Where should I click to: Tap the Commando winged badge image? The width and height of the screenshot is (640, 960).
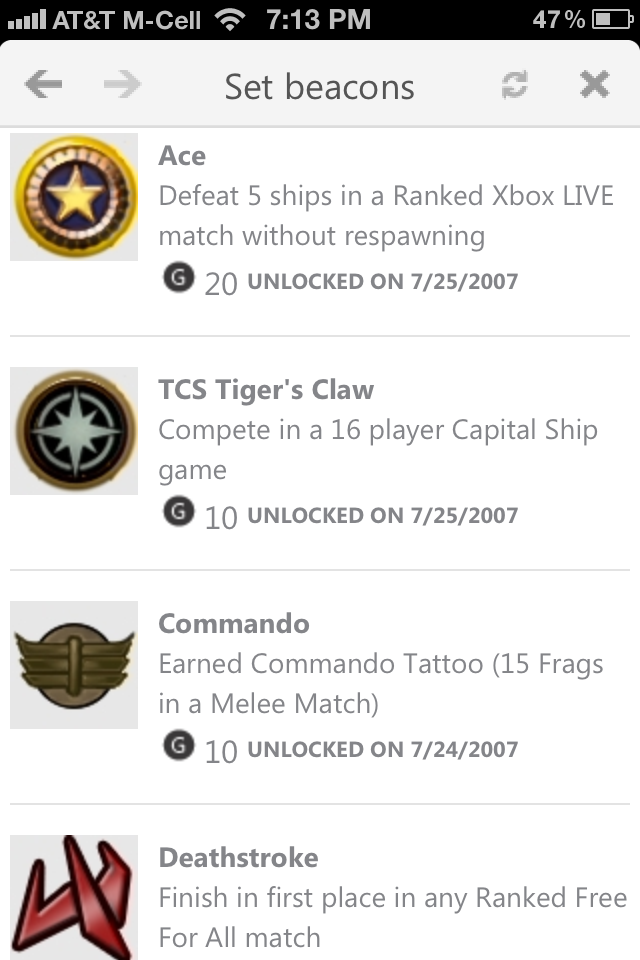point(74,665)
